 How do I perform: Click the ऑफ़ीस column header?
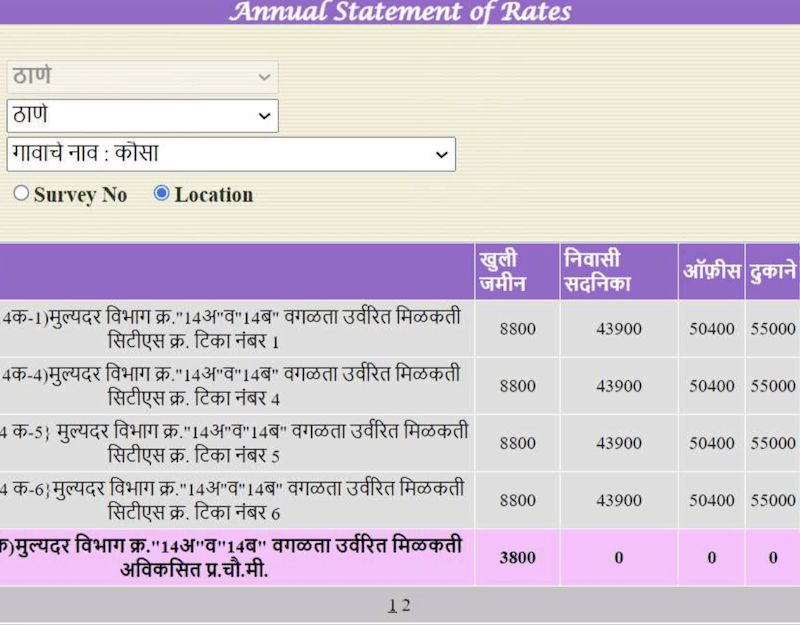(712, 271)
